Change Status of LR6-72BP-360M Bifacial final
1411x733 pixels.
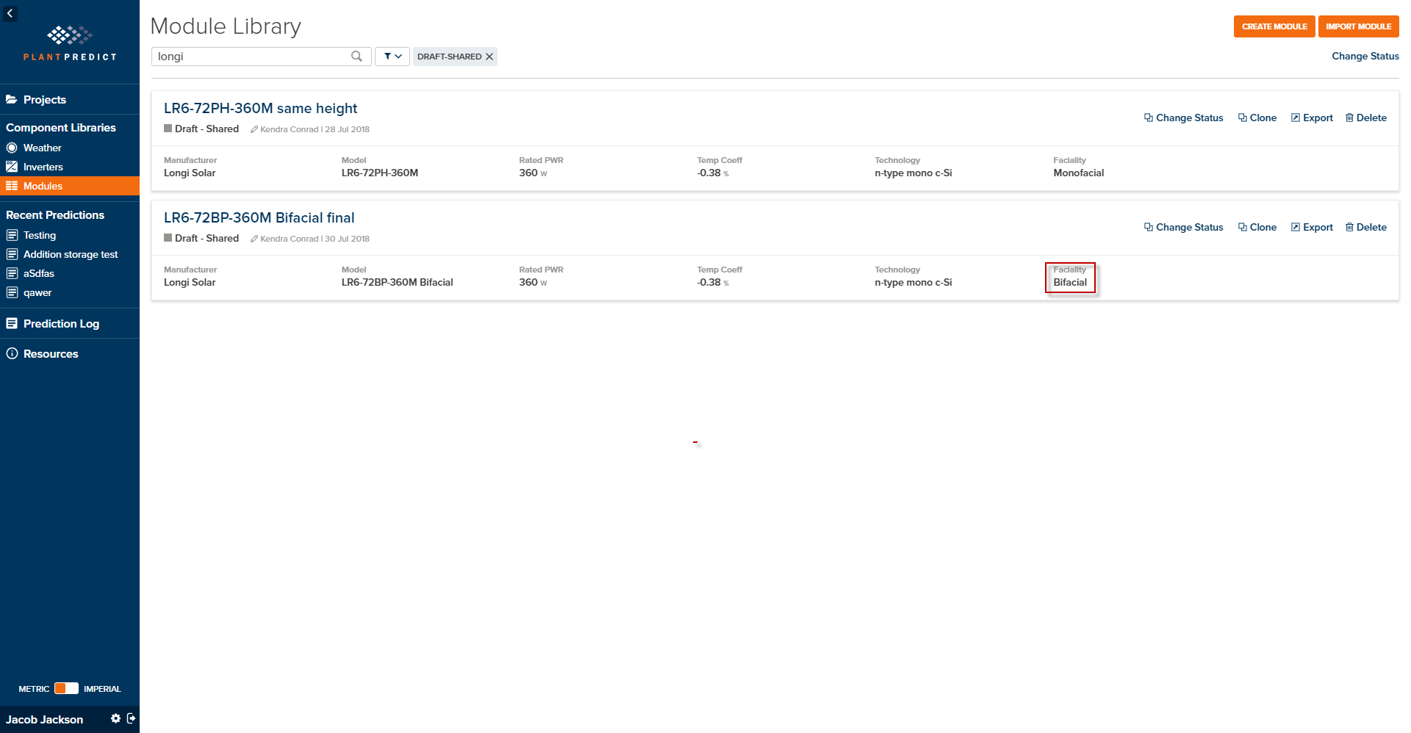pyautogui.click(x=1183, y=228)
